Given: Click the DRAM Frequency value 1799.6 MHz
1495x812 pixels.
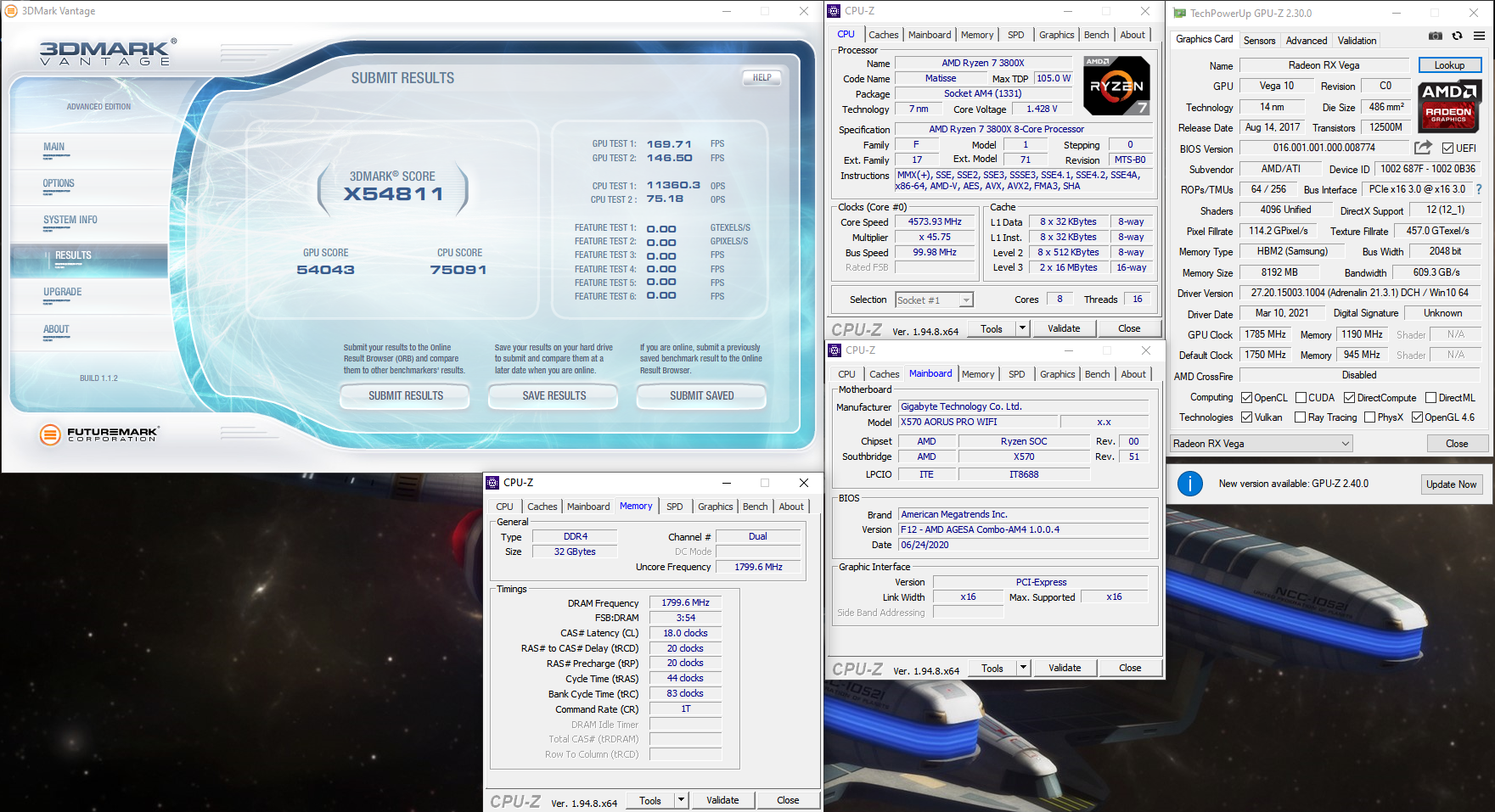Looking at the screenshot, I should point(685,603).
